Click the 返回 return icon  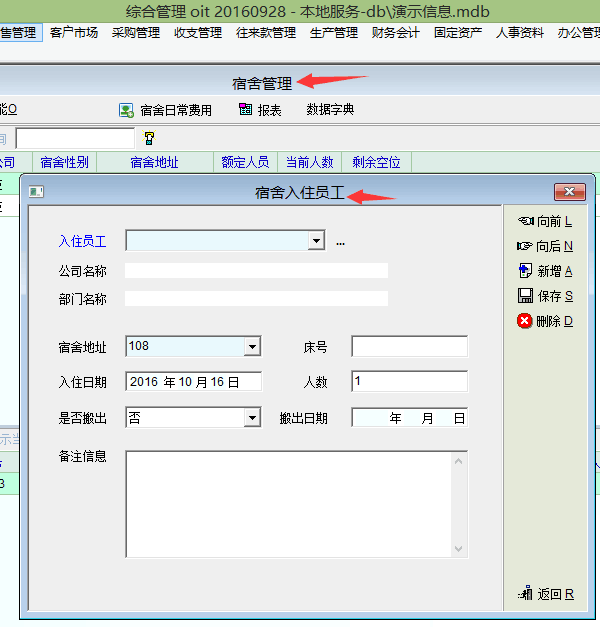click(x=526, y=594)
